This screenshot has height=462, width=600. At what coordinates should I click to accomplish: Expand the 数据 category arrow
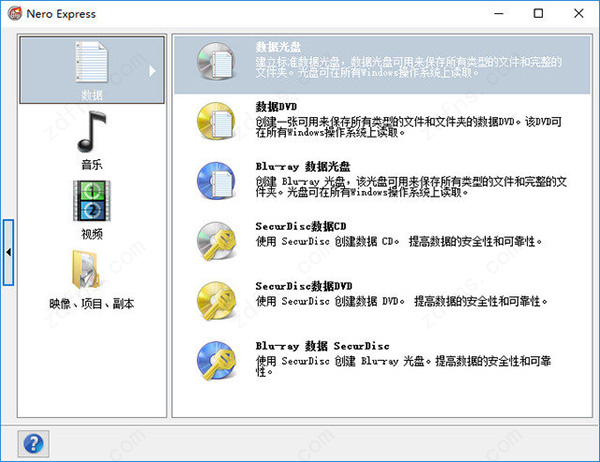pyautogui.click(x=152, y=71)
